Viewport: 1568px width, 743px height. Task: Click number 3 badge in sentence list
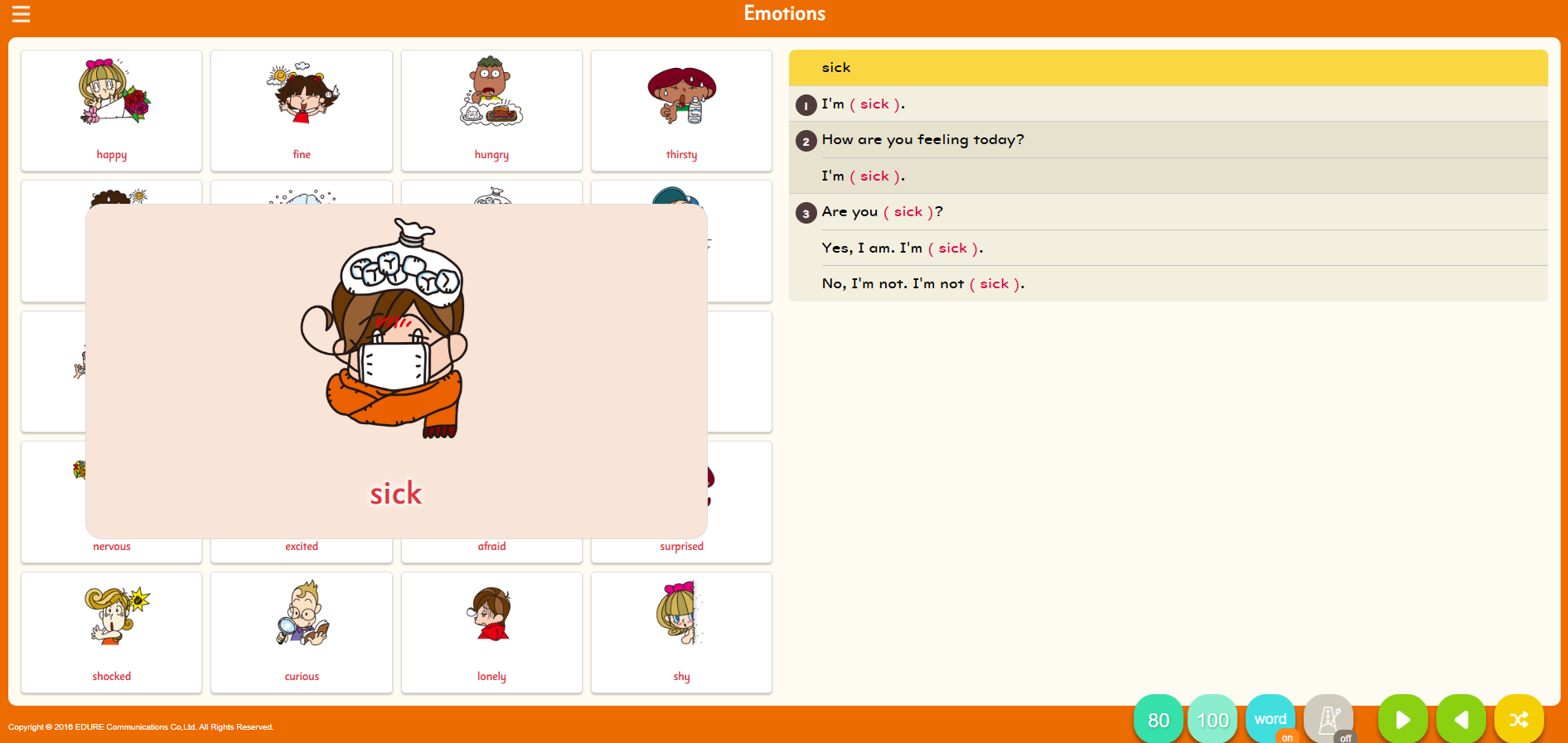tap(806, 213)
